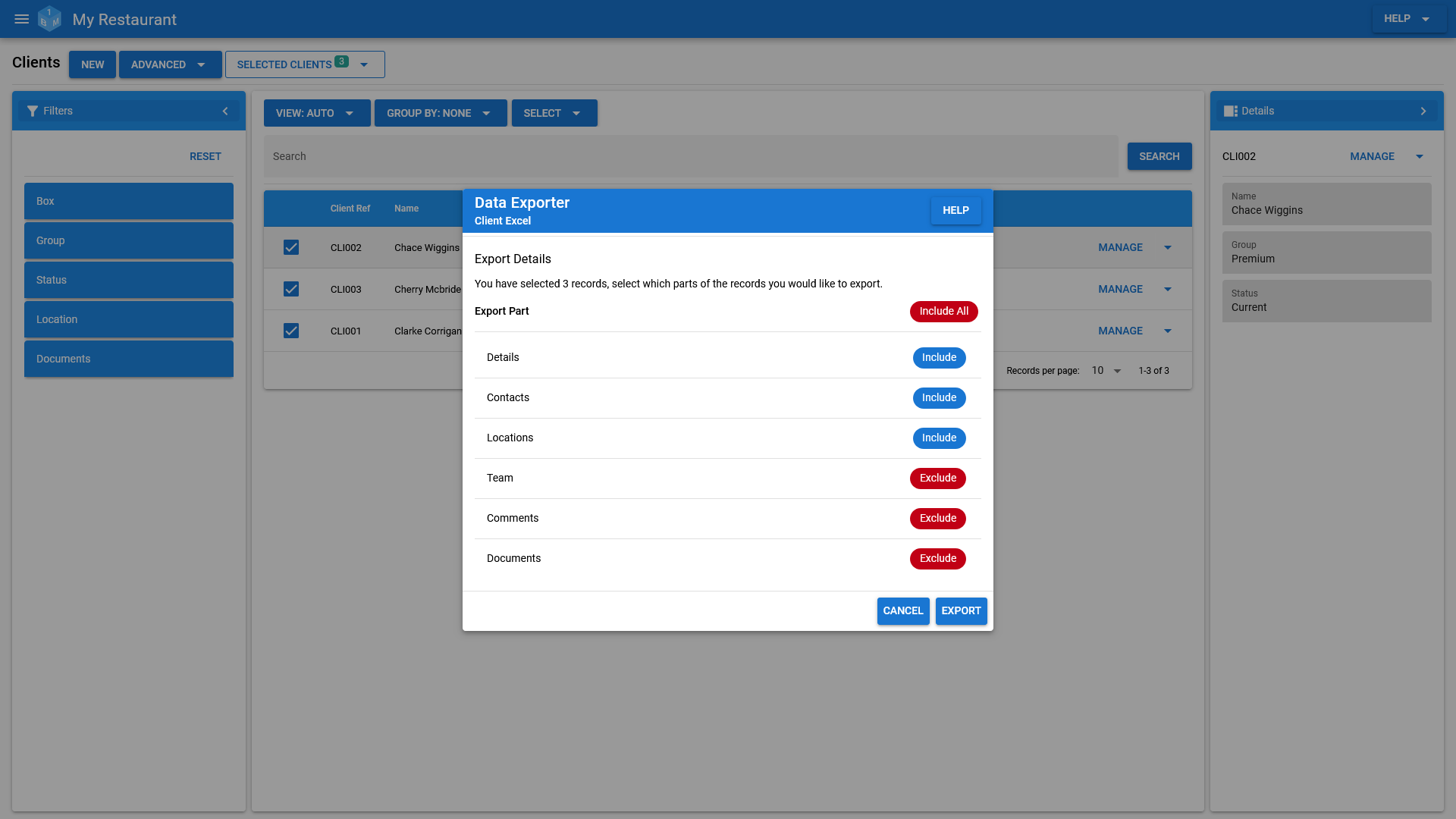Expand the SELECT dropdown menu

click(x=554, y=112)
